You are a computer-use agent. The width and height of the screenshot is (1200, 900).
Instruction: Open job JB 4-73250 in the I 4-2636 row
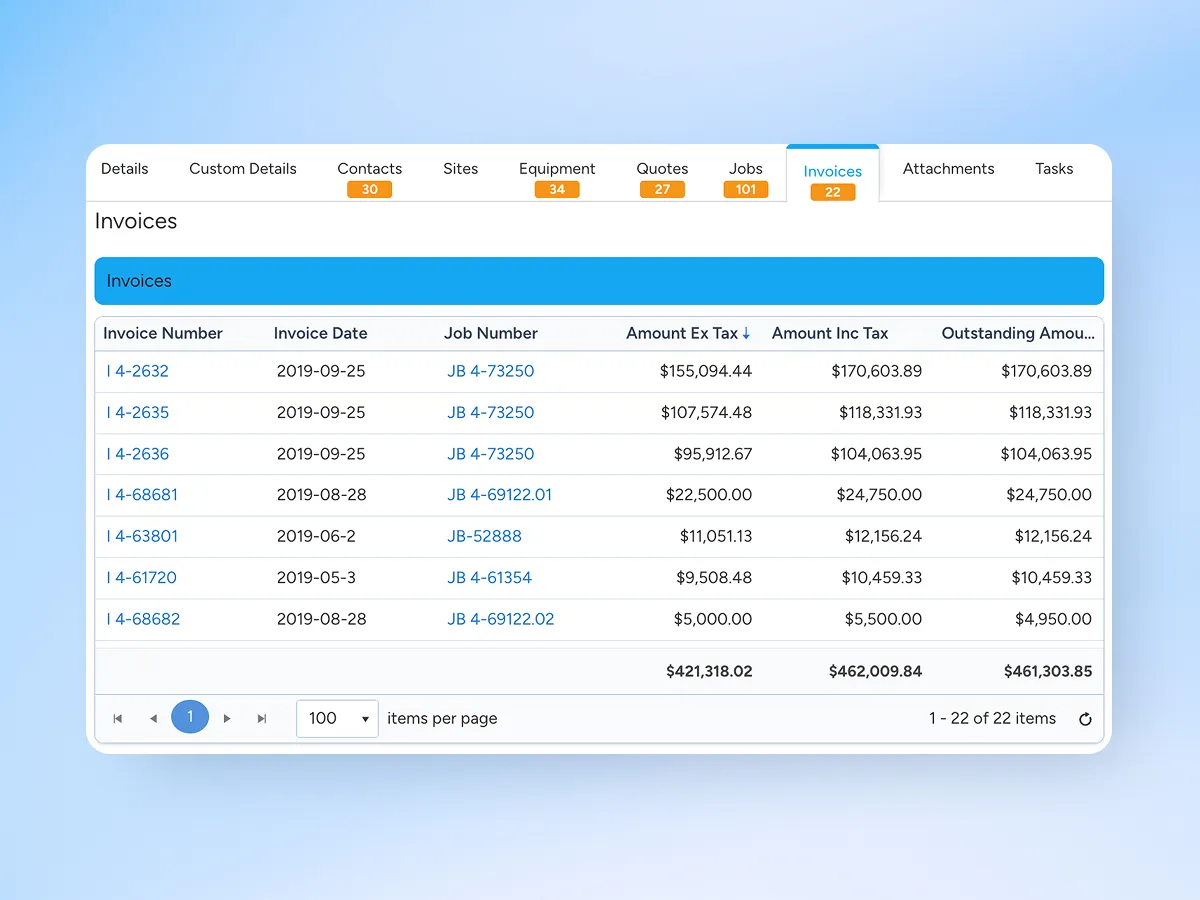click(491, 454)
